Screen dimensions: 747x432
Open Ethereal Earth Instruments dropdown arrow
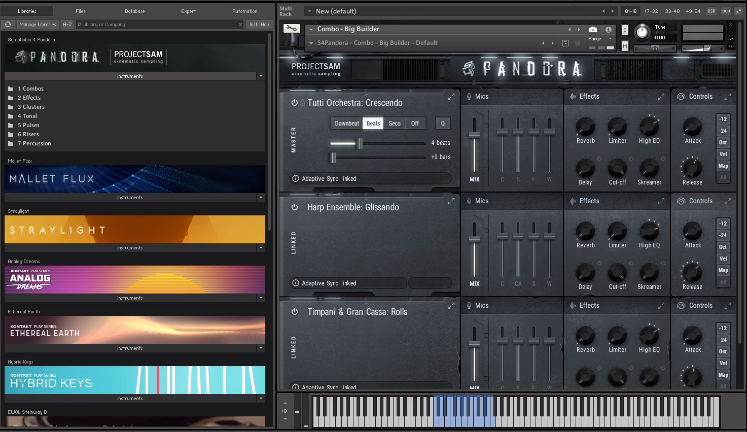click(261, 348)
